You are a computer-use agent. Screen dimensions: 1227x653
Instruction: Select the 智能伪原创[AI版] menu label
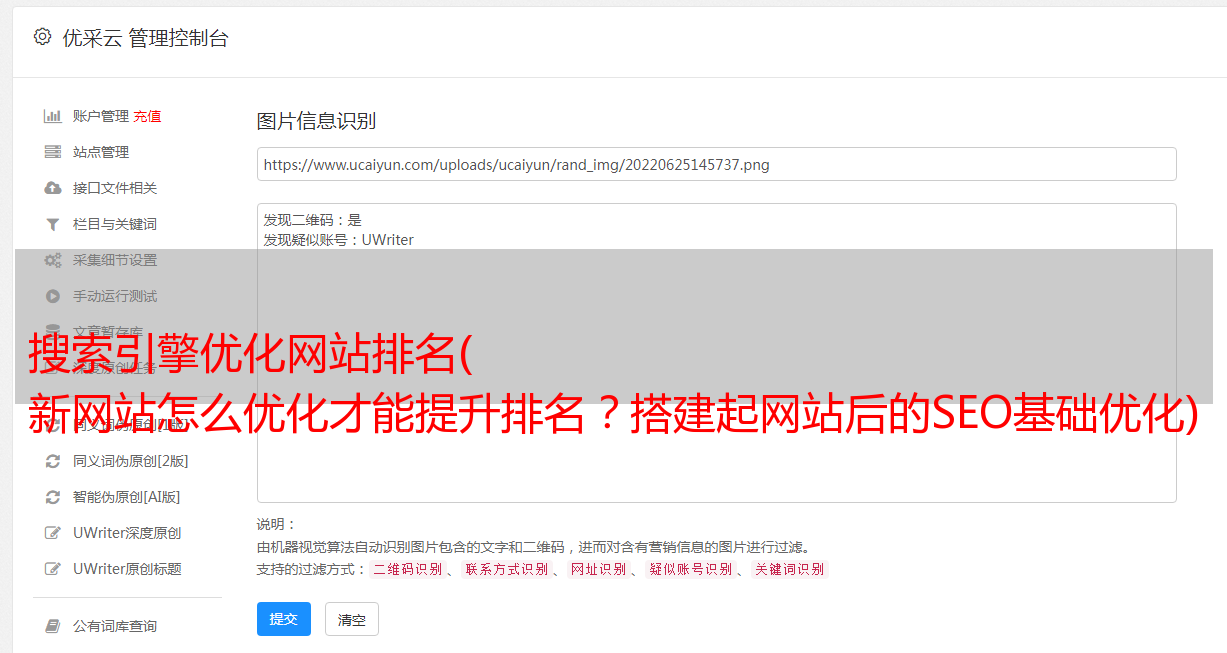coord(127,497)
